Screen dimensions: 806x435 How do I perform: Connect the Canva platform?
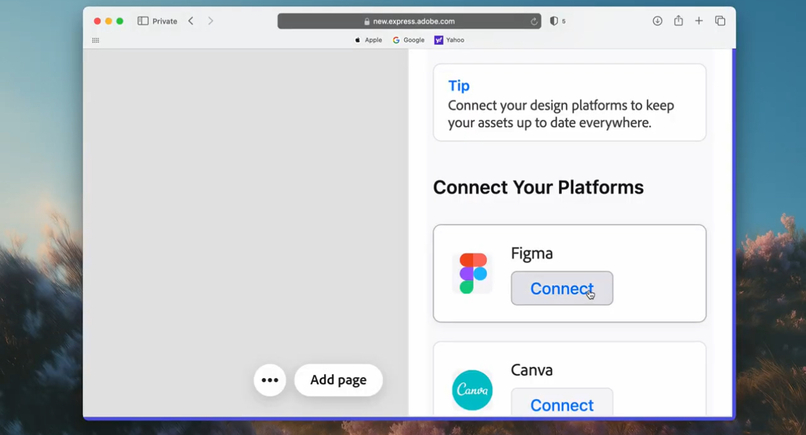coord(562,403)
